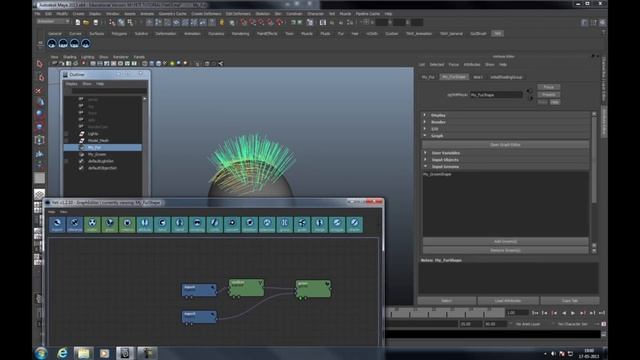Viewport: 640px width, 360px height.
Task: Open the Attributes menu in Attribute Editor
Action: click(472, 64)
